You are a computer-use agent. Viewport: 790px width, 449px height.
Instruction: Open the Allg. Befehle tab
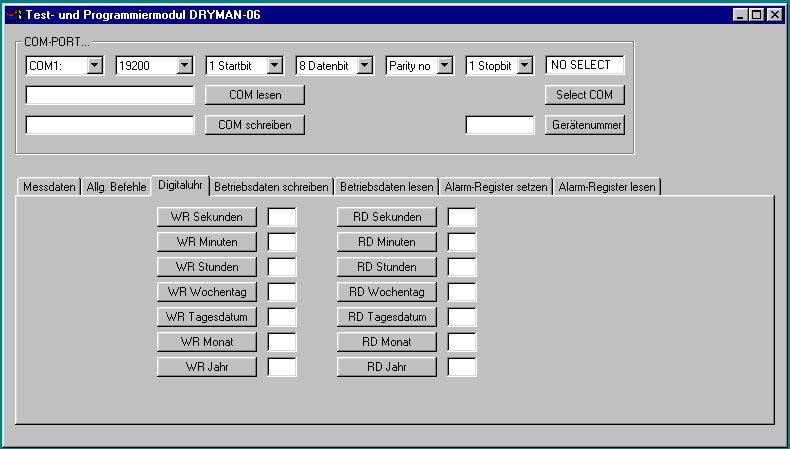116,187
